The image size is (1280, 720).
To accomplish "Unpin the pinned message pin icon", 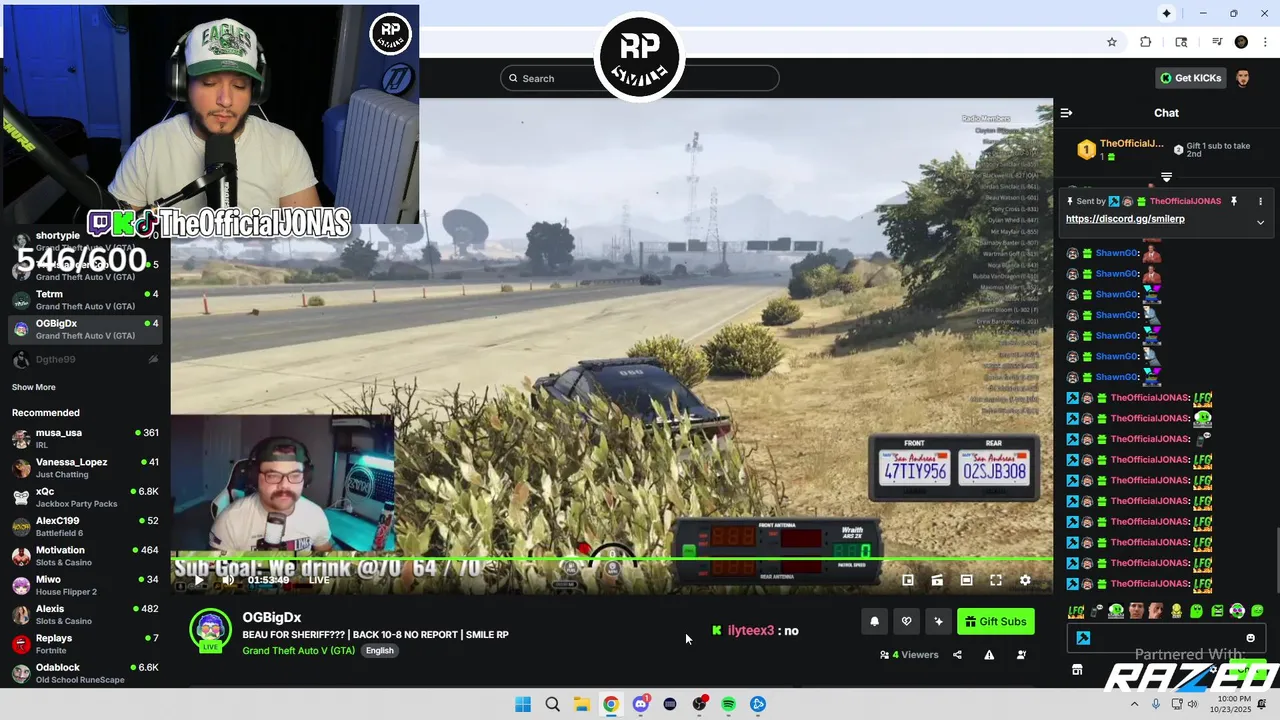I will (x=1234, y=201).
